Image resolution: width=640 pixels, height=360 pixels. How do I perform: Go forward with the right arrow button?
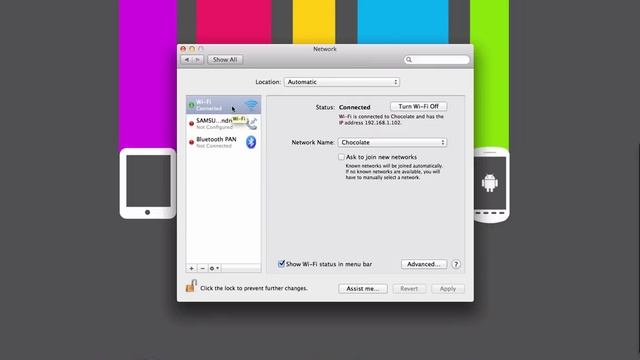pos(198,60)
